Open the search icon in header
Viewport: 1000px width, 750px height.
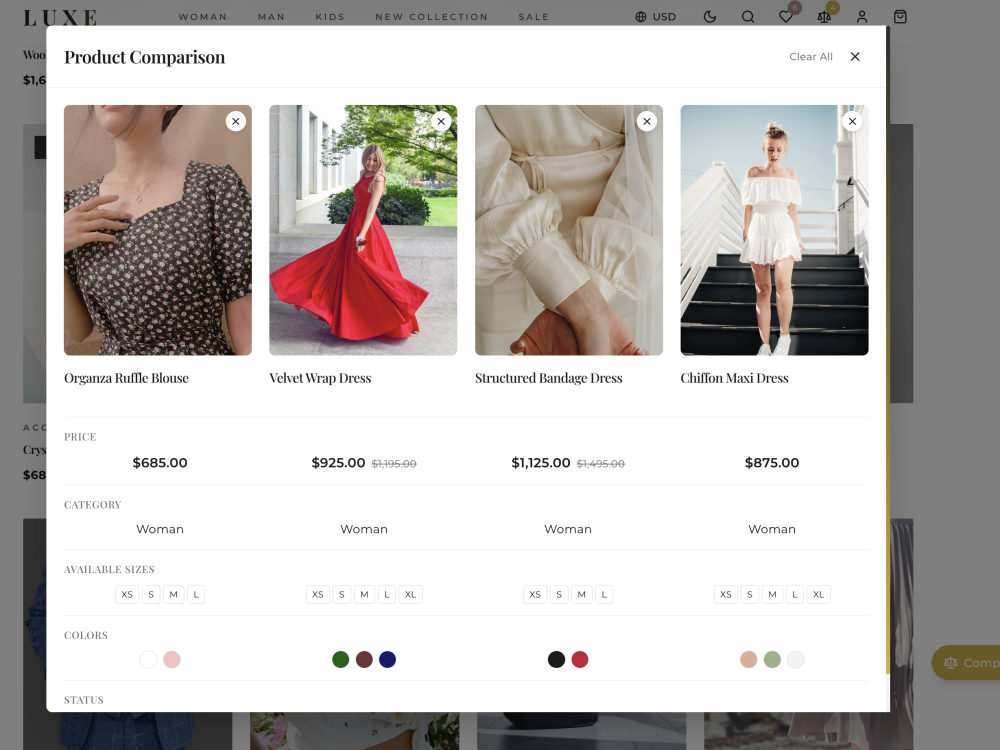[x=747, y=17]
